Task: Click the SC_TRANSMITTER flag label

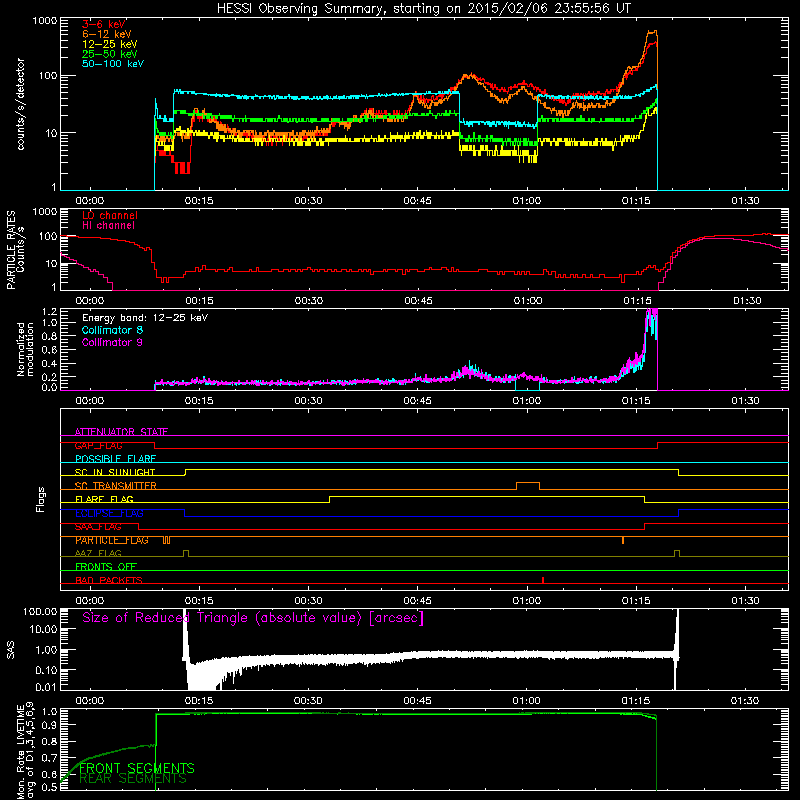Action: pyautogui.click(x=116, y=486)
